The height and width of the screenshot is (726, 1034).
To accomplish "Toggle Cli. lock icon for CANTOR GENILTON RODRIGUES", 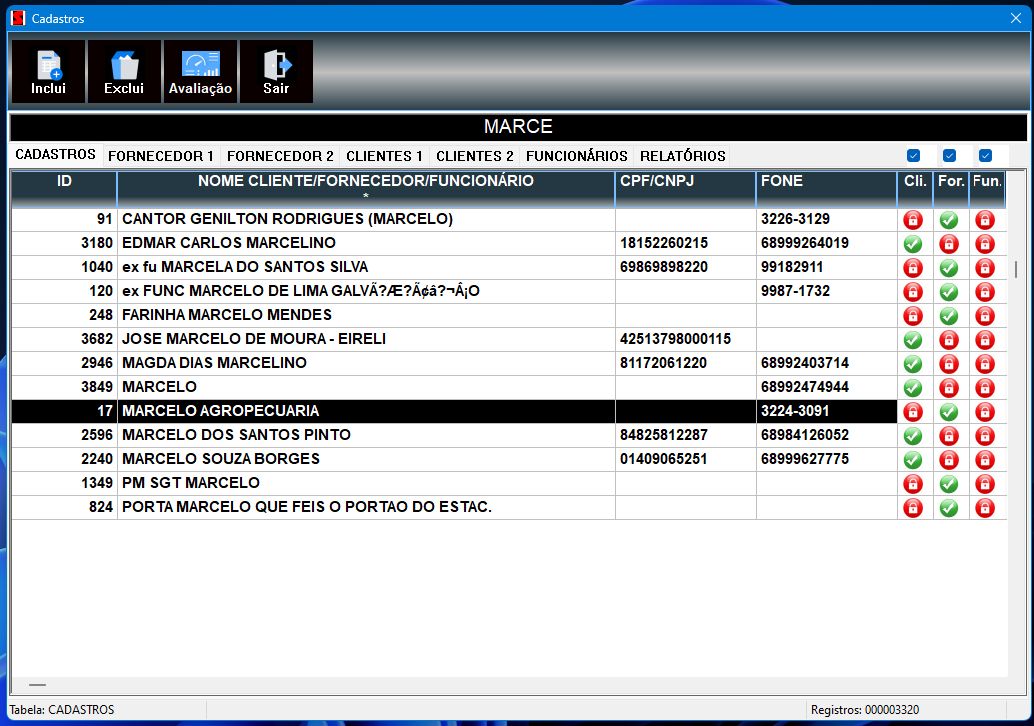I will [x=913, y=220].
